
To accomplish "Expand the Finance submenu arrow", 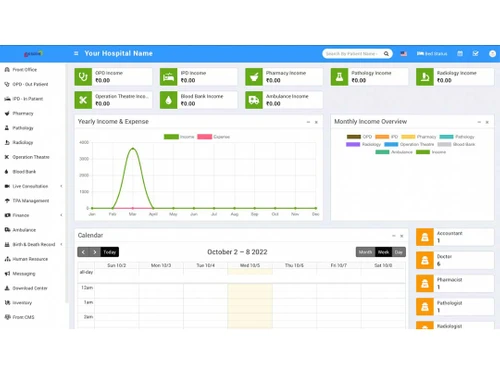I will 61,215.
